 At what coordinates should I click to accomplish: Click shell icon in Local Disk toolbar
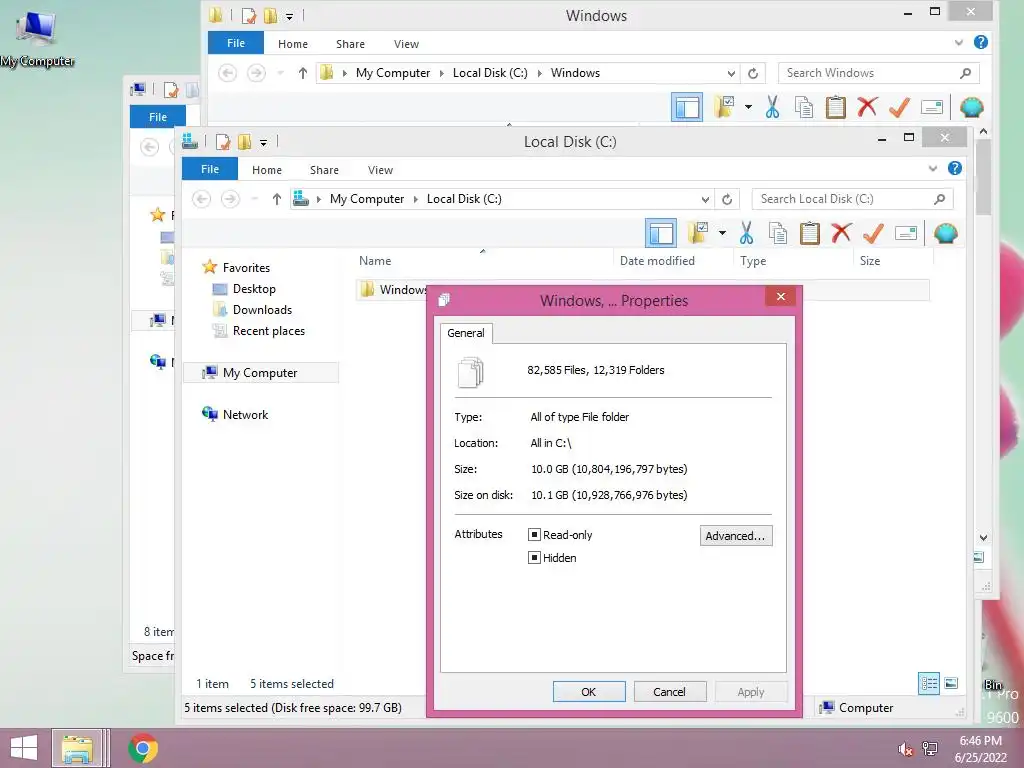[946, 233]
